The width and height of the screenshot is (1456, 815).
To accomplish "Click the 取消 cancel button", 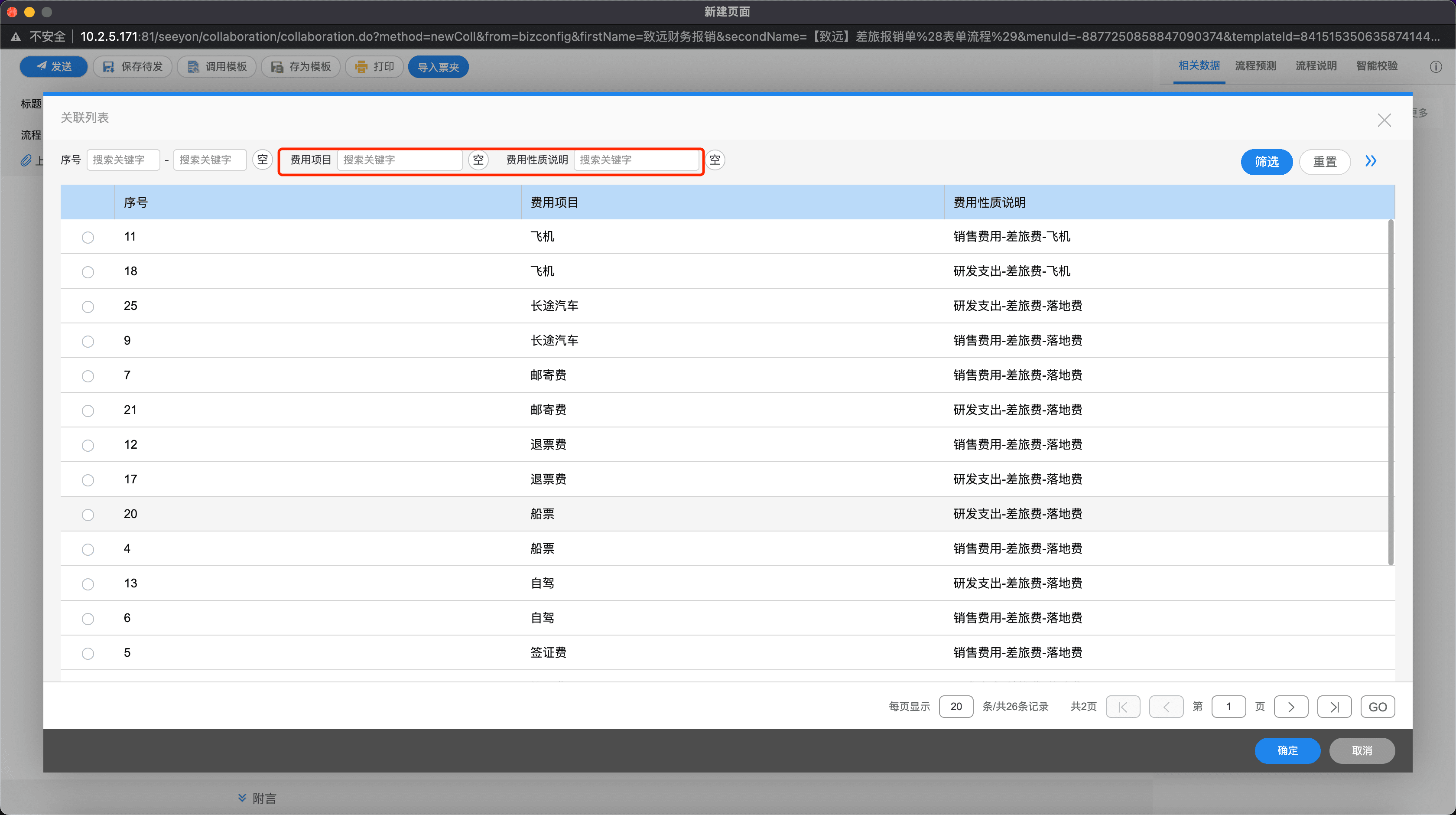I will pyautogui.click(x=1362, y=750).
